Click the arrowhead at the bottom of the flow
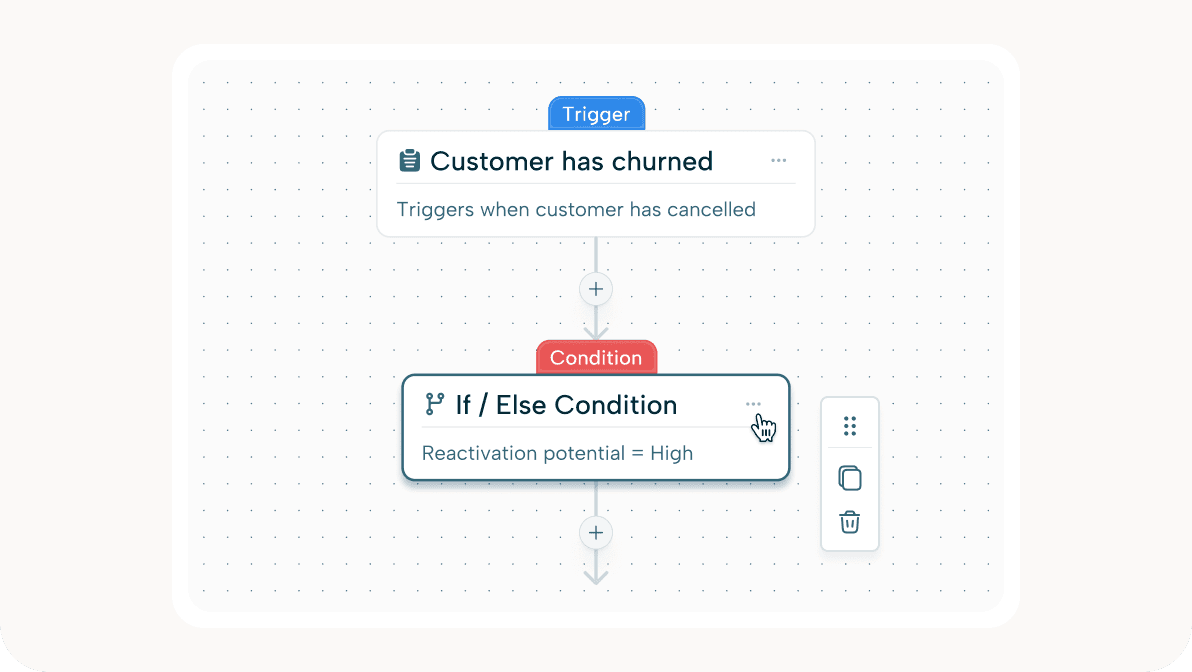 (x=596, y=575)
